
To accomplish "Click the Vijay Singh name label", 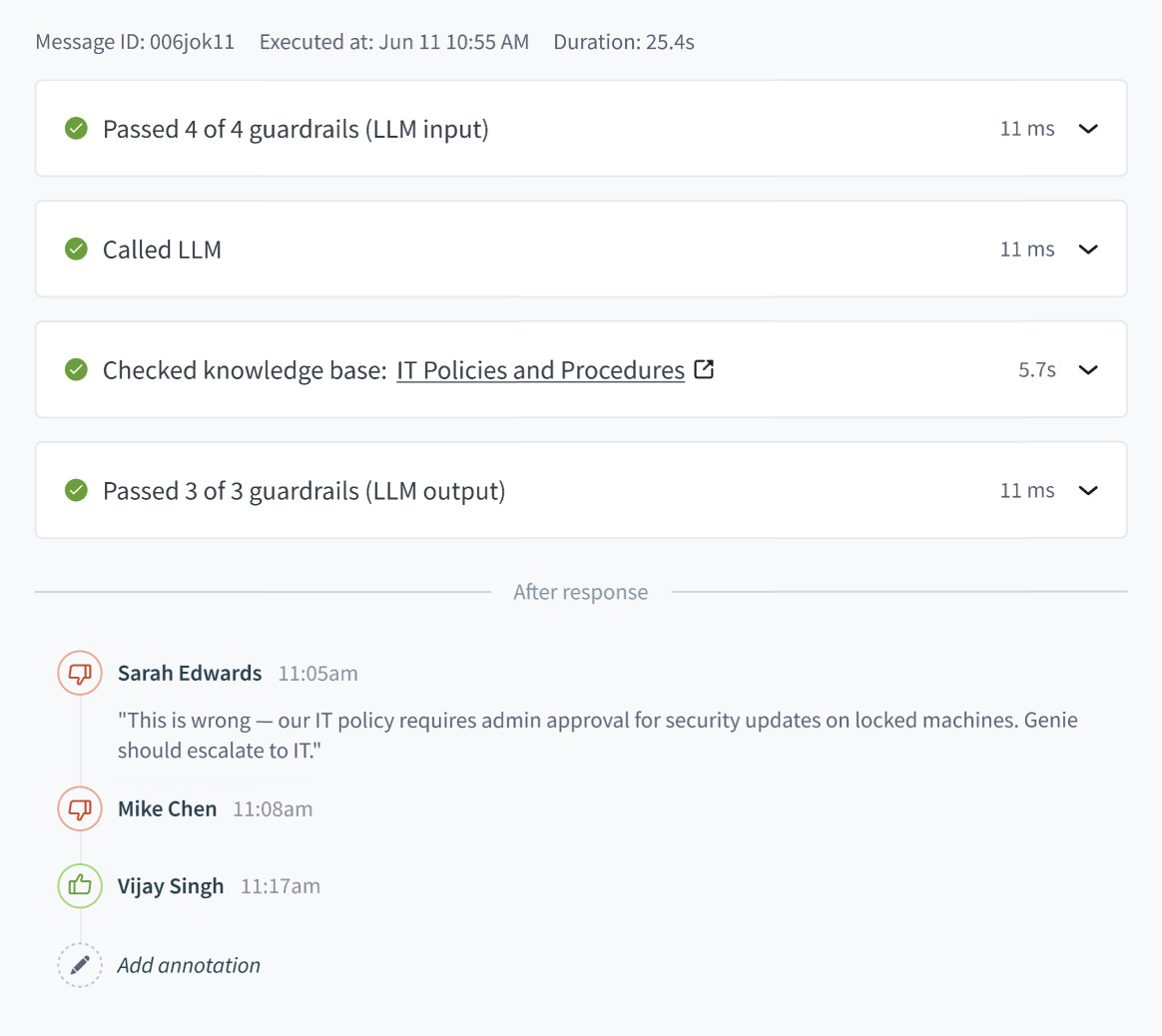I will (x=171, y=886).
